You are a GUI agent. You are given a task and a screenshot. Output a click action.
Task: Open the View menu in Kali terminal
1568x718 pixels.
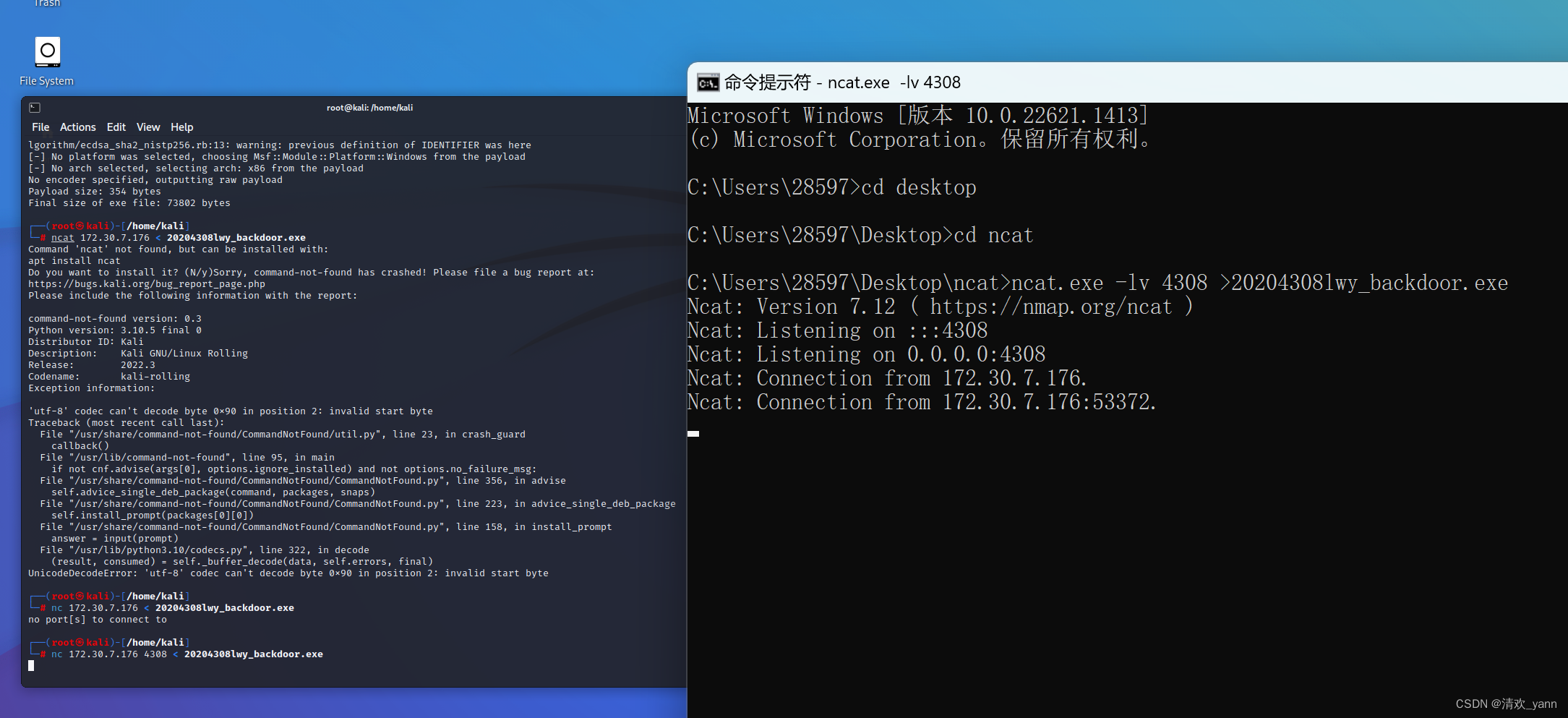coord(148,127)
